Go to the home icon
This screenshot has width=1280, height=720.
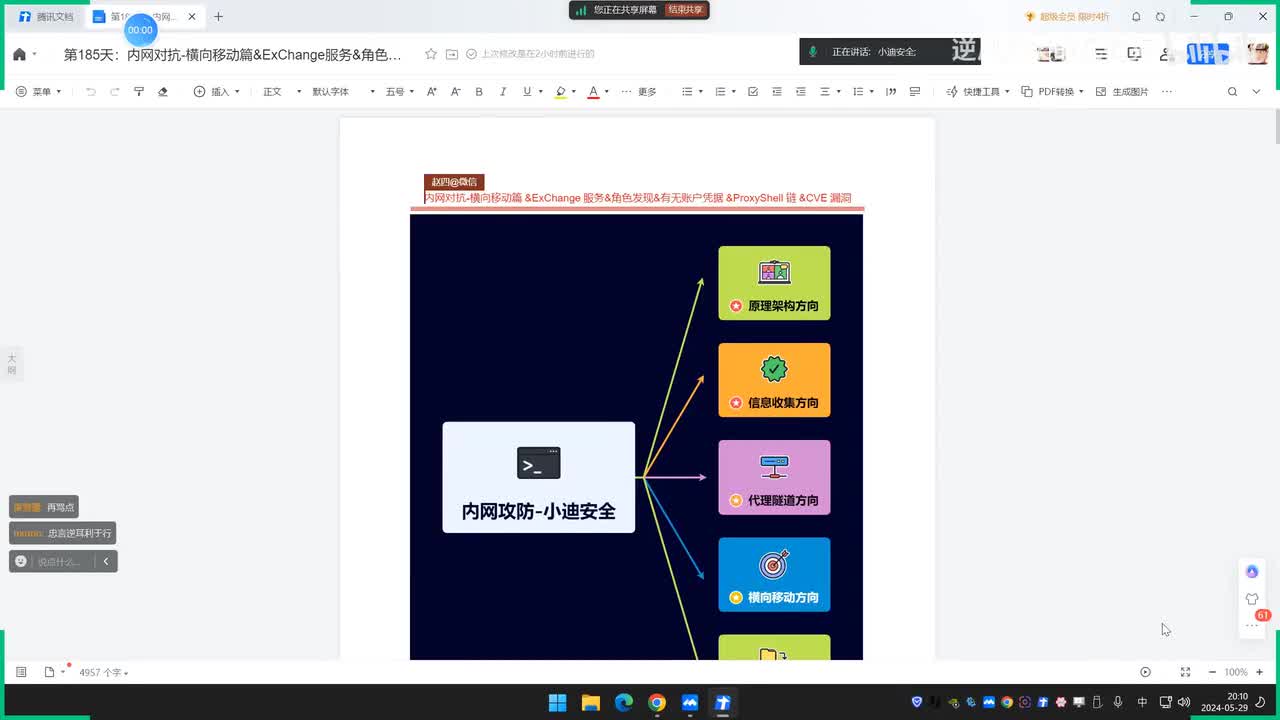(19, 54)
